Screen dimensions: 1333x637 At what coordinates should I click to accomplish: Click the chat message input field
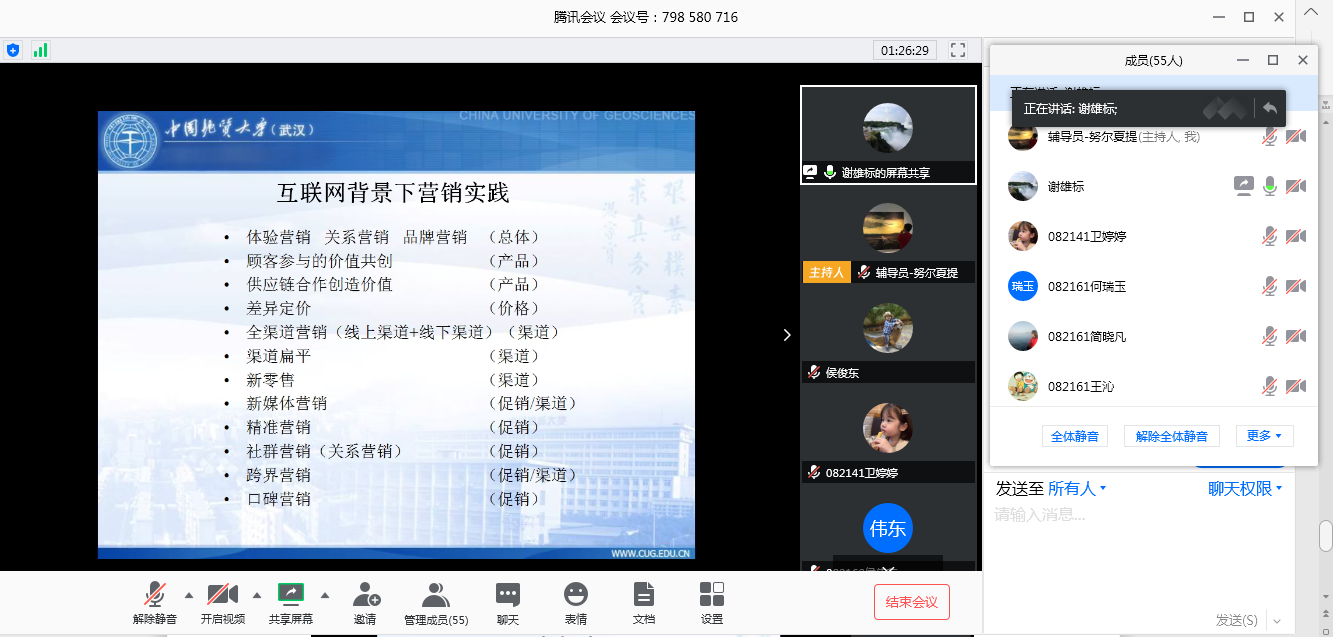pyautogui.click(x=1150, y=540)
